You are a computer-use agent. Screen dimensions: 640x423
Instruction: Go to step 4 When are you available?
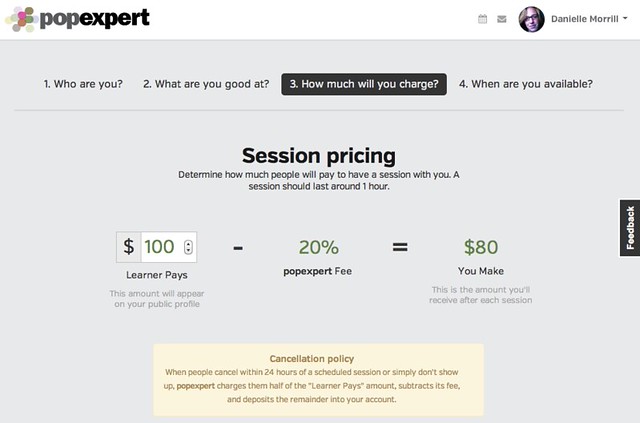pos(526,84)
